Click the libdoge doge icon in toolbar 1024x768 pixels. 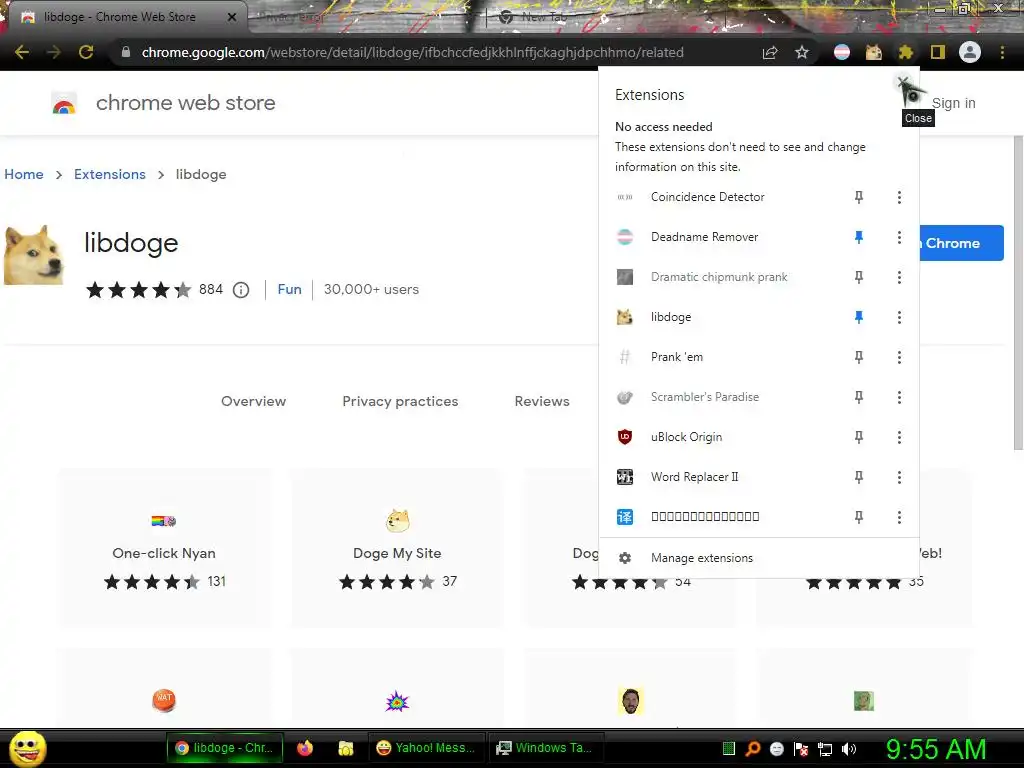[x=874, y=52]
